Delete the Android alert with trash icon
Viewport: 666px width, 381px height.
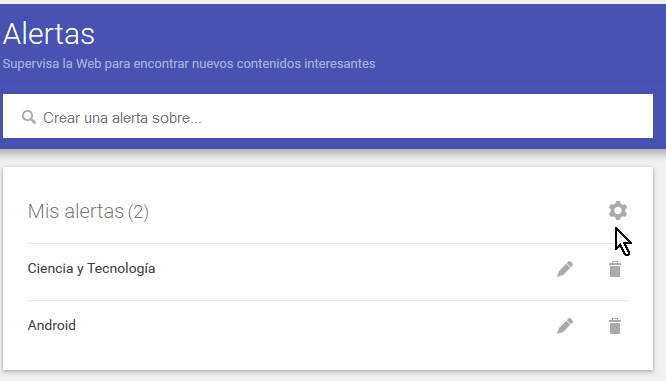[615, 326]
